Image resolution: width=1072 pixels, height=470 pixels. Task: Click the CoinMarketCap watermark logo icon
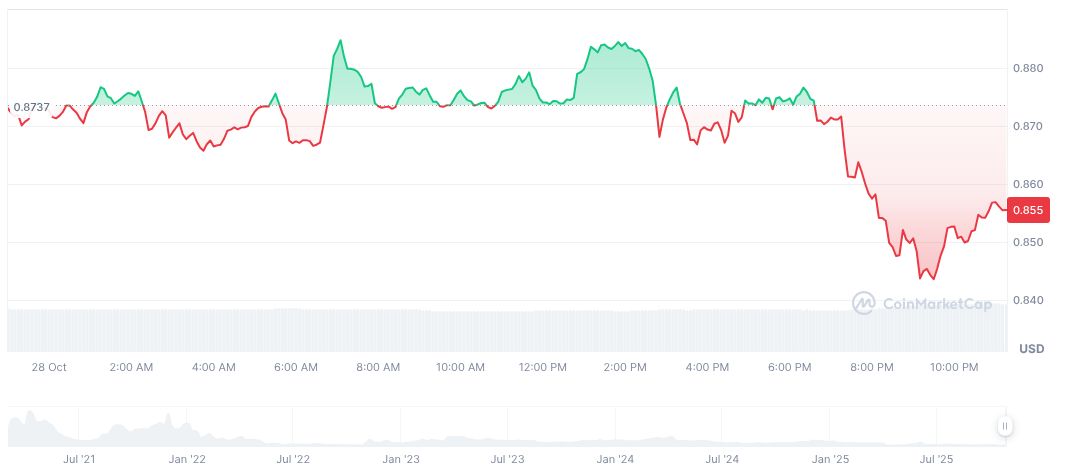[864, 302]
